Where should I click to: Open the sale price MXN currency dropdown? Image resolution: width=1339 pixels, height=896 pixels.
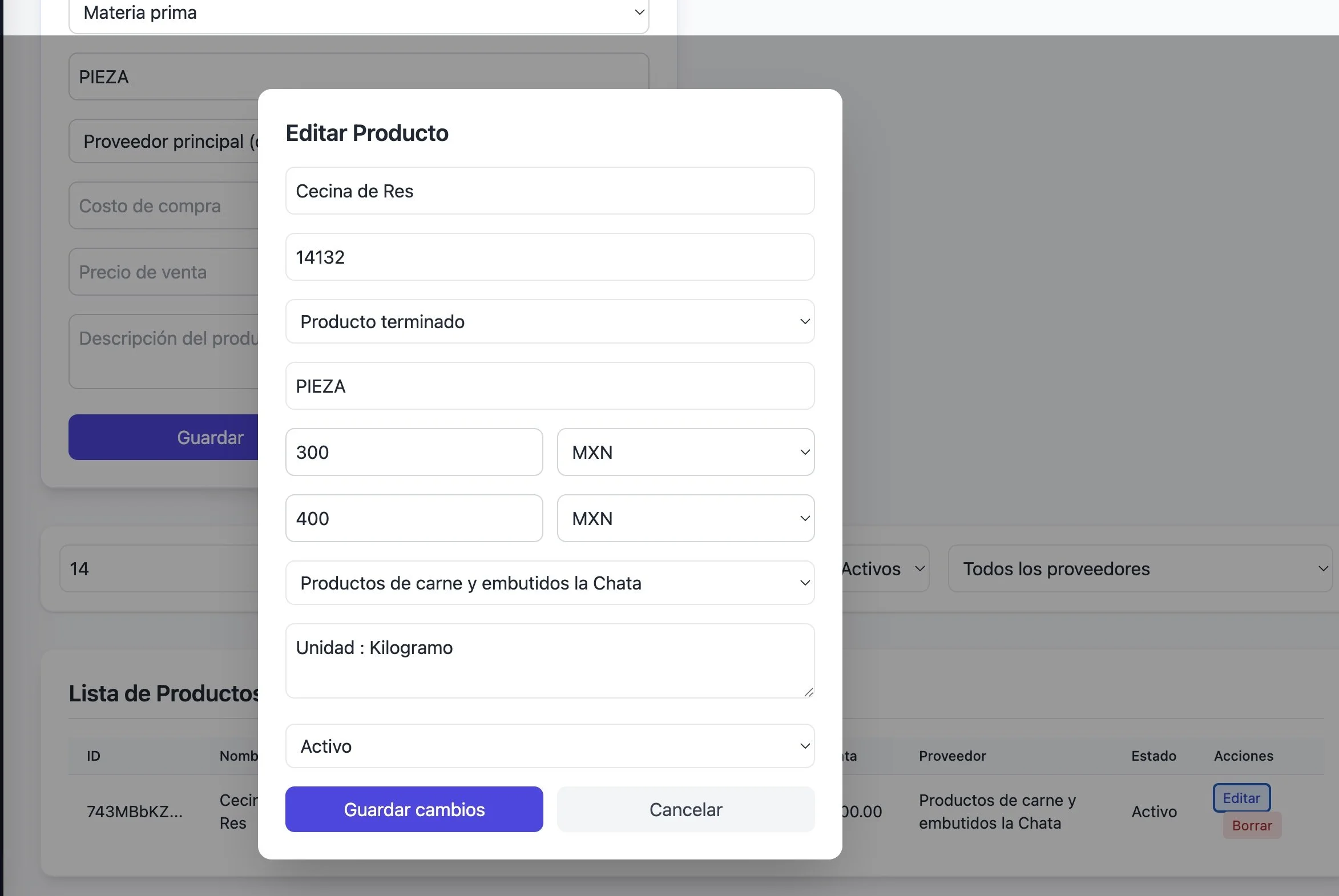click(x=685, y=518)
